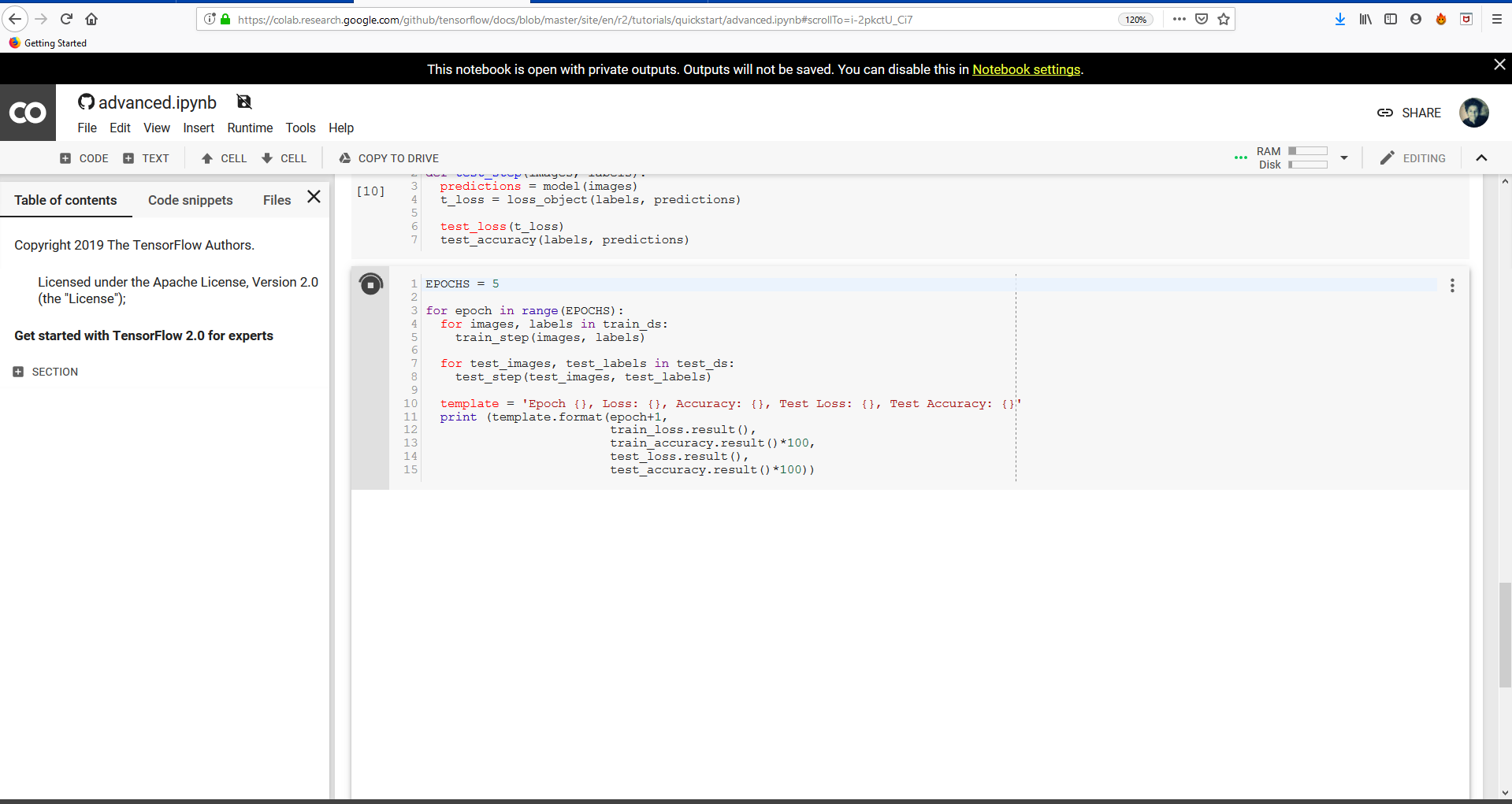Viewport: 1512px width, 804px height.
Task: Collapse the header with the up chevron
Action: coord(1481,157)
